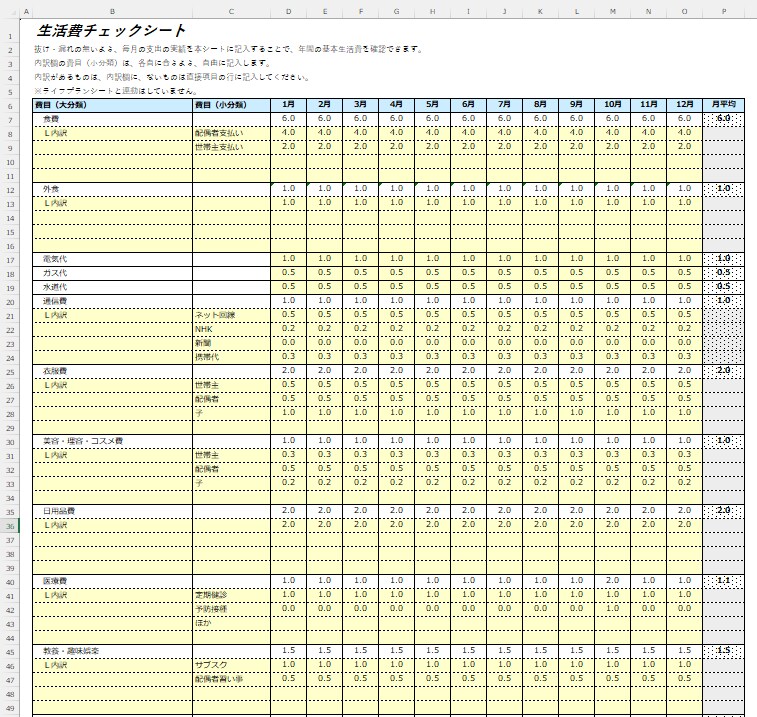The height and width of the screenshot is (717, 757).
Task: Click the 配偶者支払い sub-item cell
Action: (x=231, y=133)
